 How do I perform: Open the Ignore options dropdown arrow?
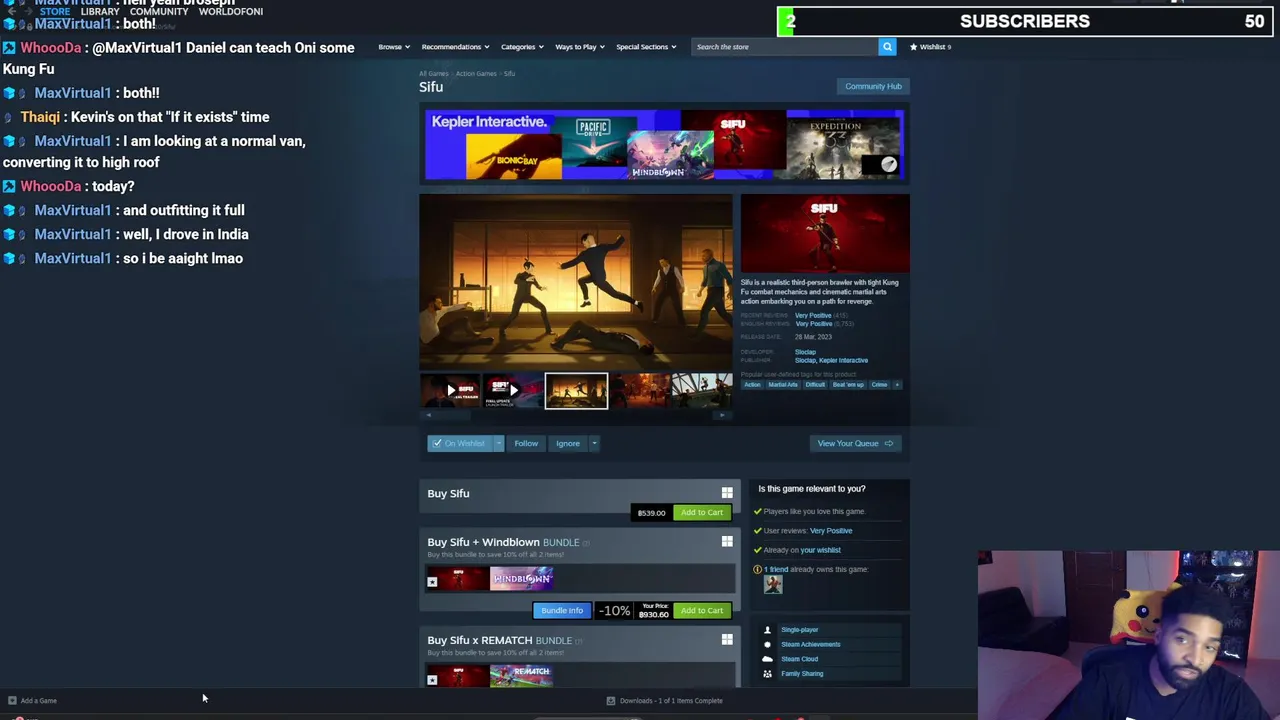click(x=594, y=443)
